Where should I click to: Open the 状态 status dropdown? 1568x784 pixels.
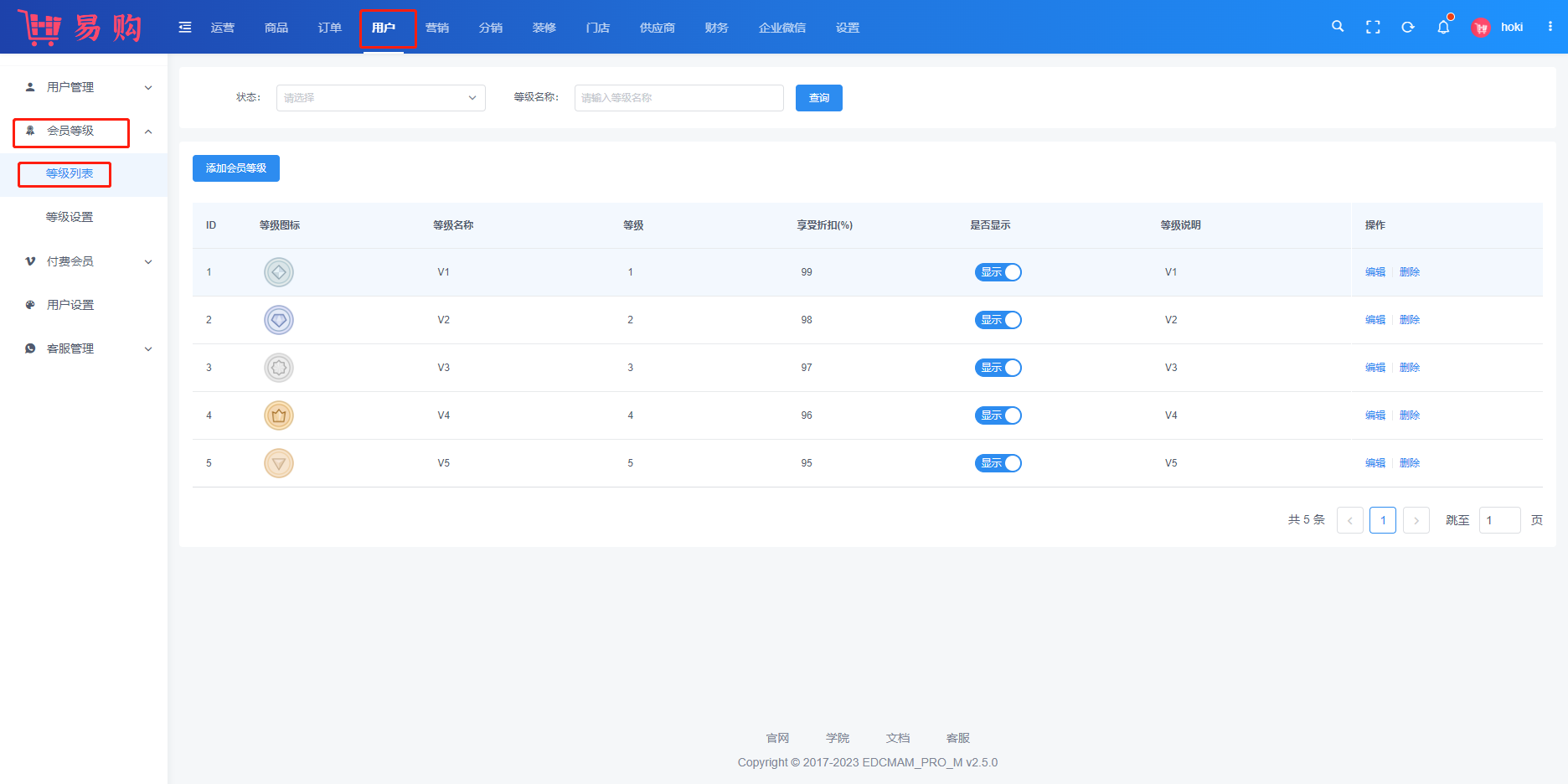click(x=380, y=98)
